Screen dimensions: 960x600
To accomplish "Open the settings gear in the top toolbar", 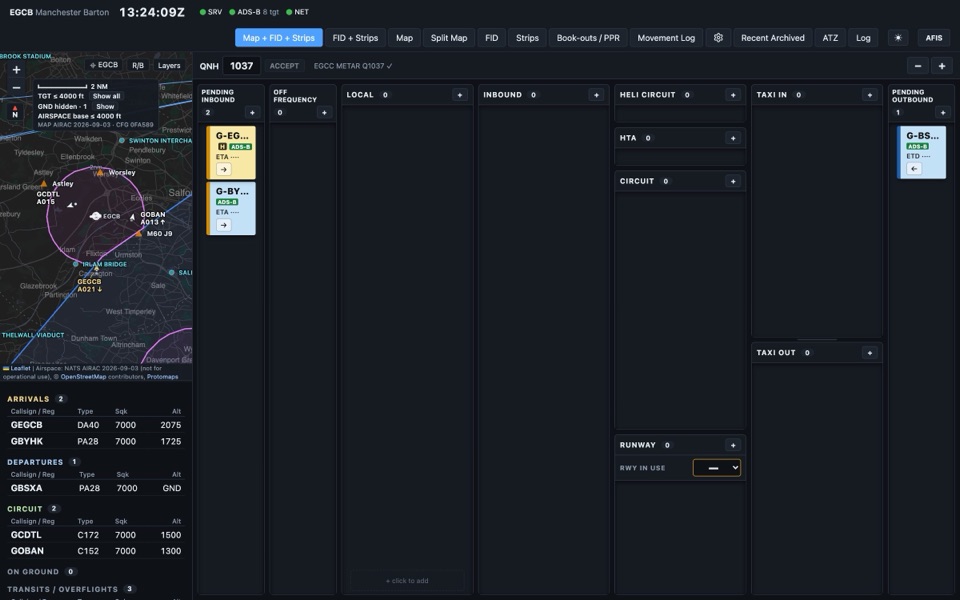I will [x=718, y=38].
